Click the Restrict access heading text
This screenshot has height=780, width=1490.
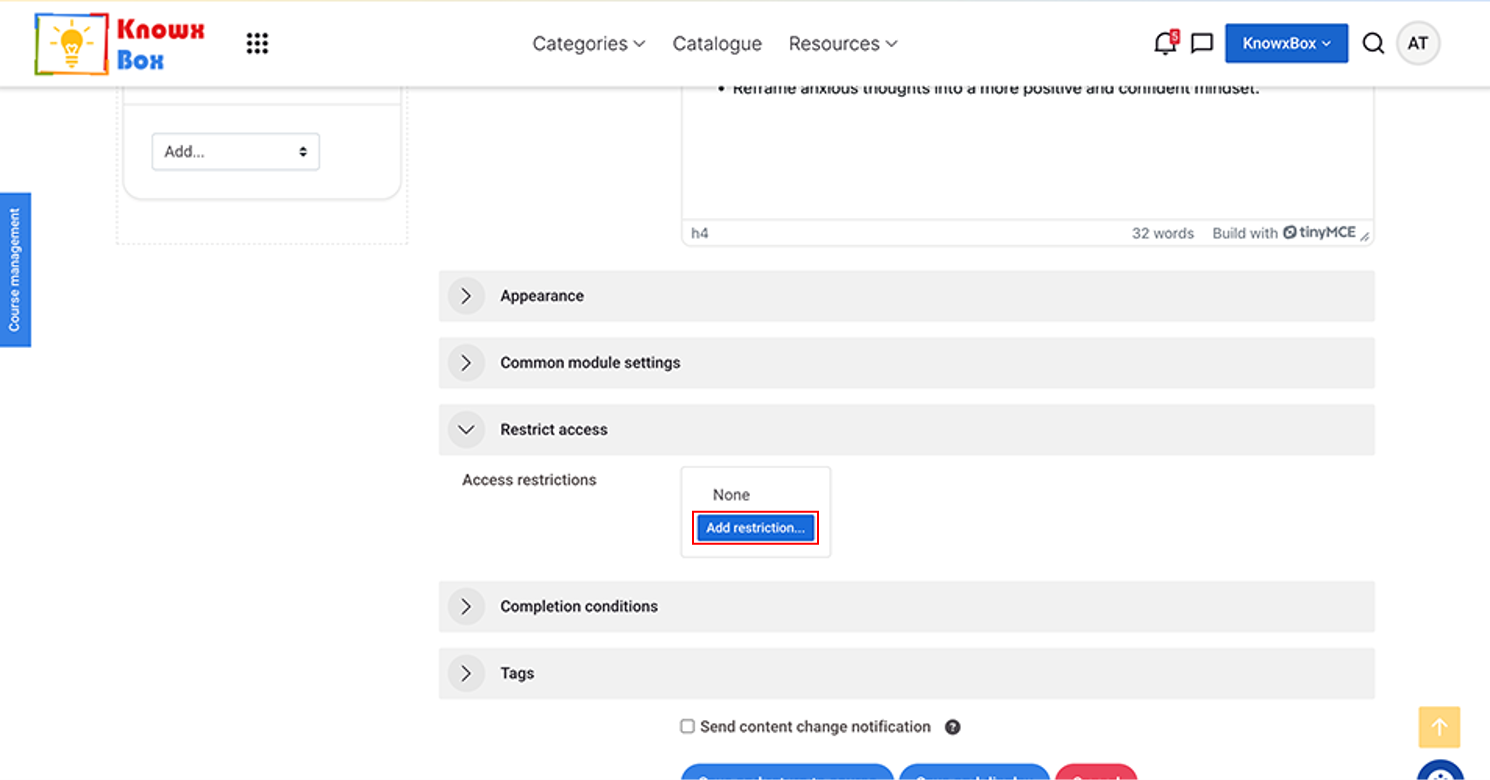(554, 430)
